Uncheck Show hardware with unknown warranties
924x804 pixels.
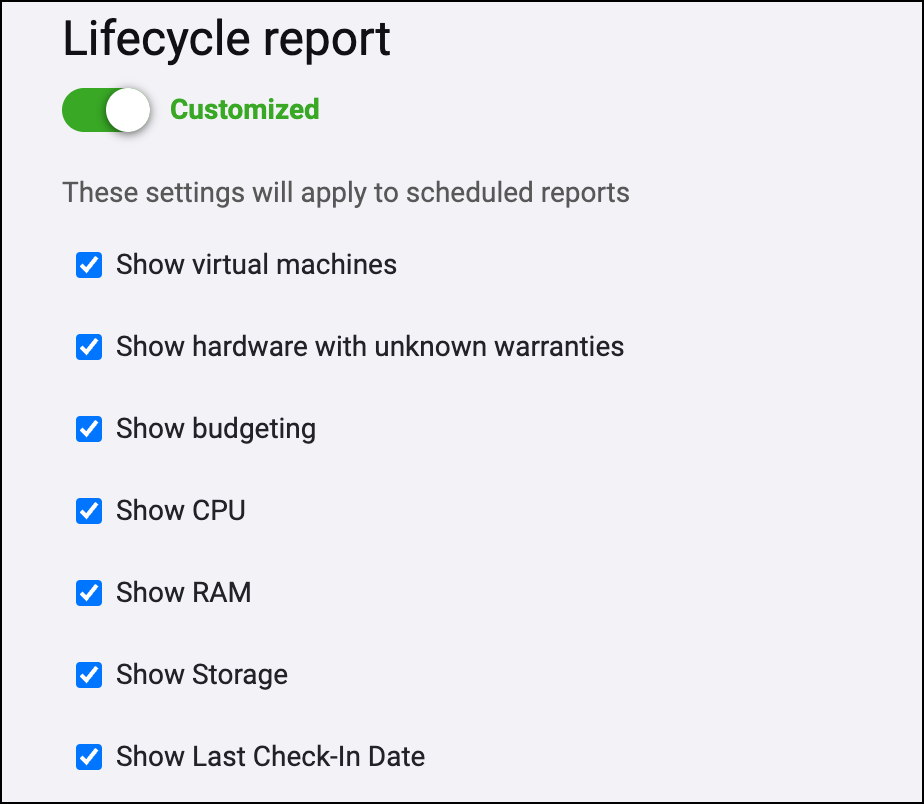(89, 347)
